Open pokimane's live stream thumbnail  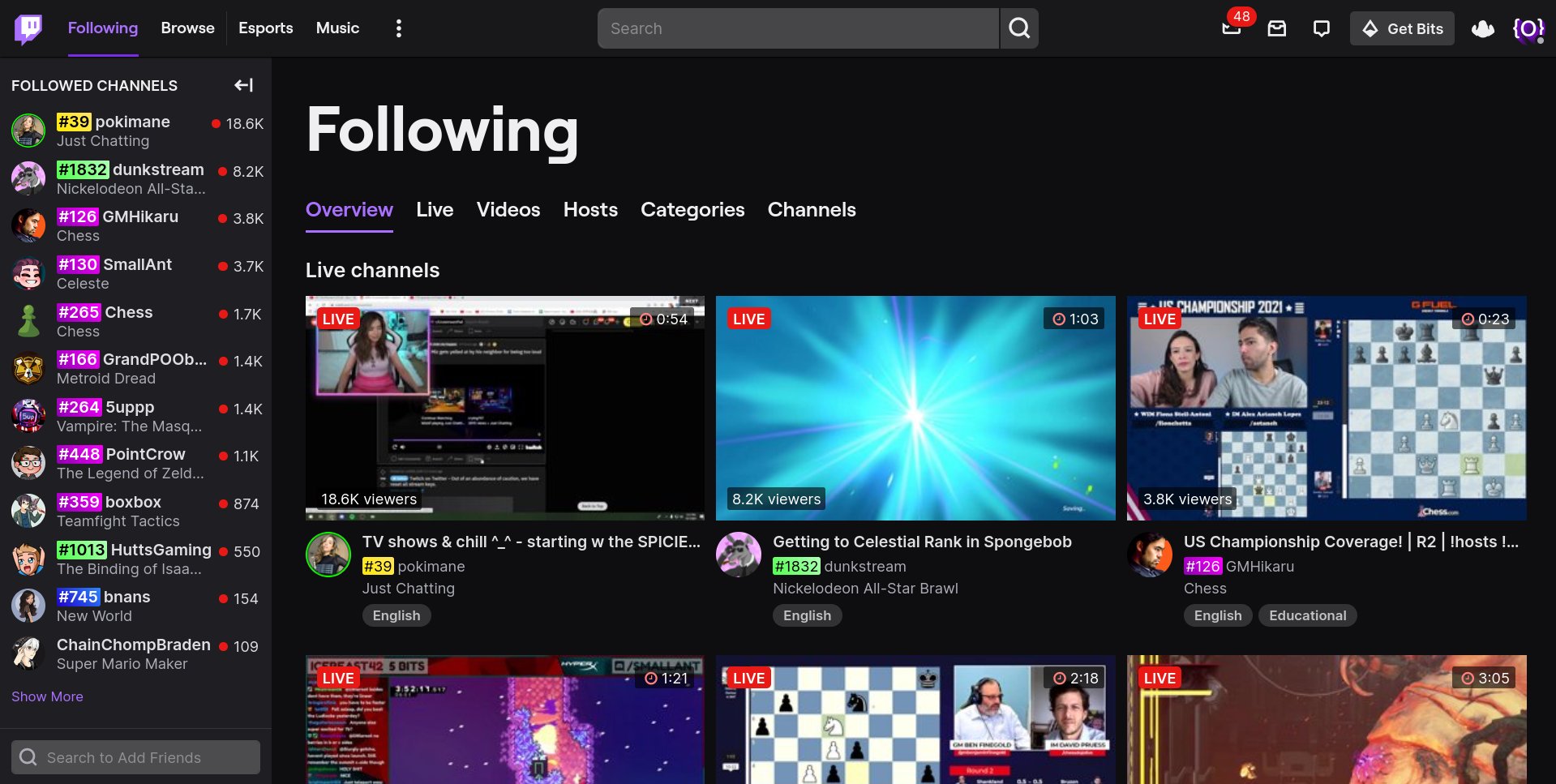(x=505, y=408)
